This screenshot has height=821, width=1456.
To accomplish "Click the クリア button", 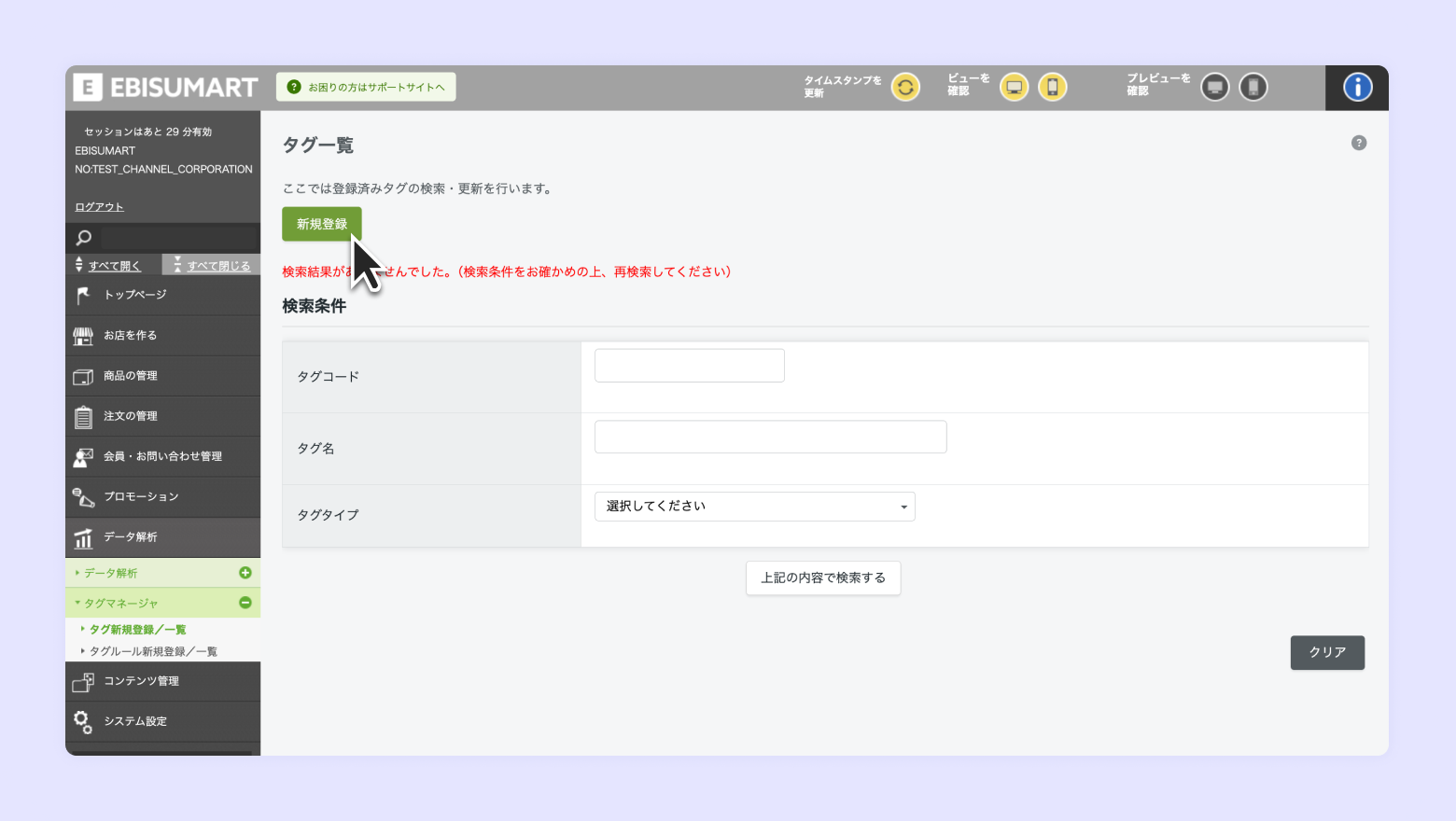I will 1327,653.
